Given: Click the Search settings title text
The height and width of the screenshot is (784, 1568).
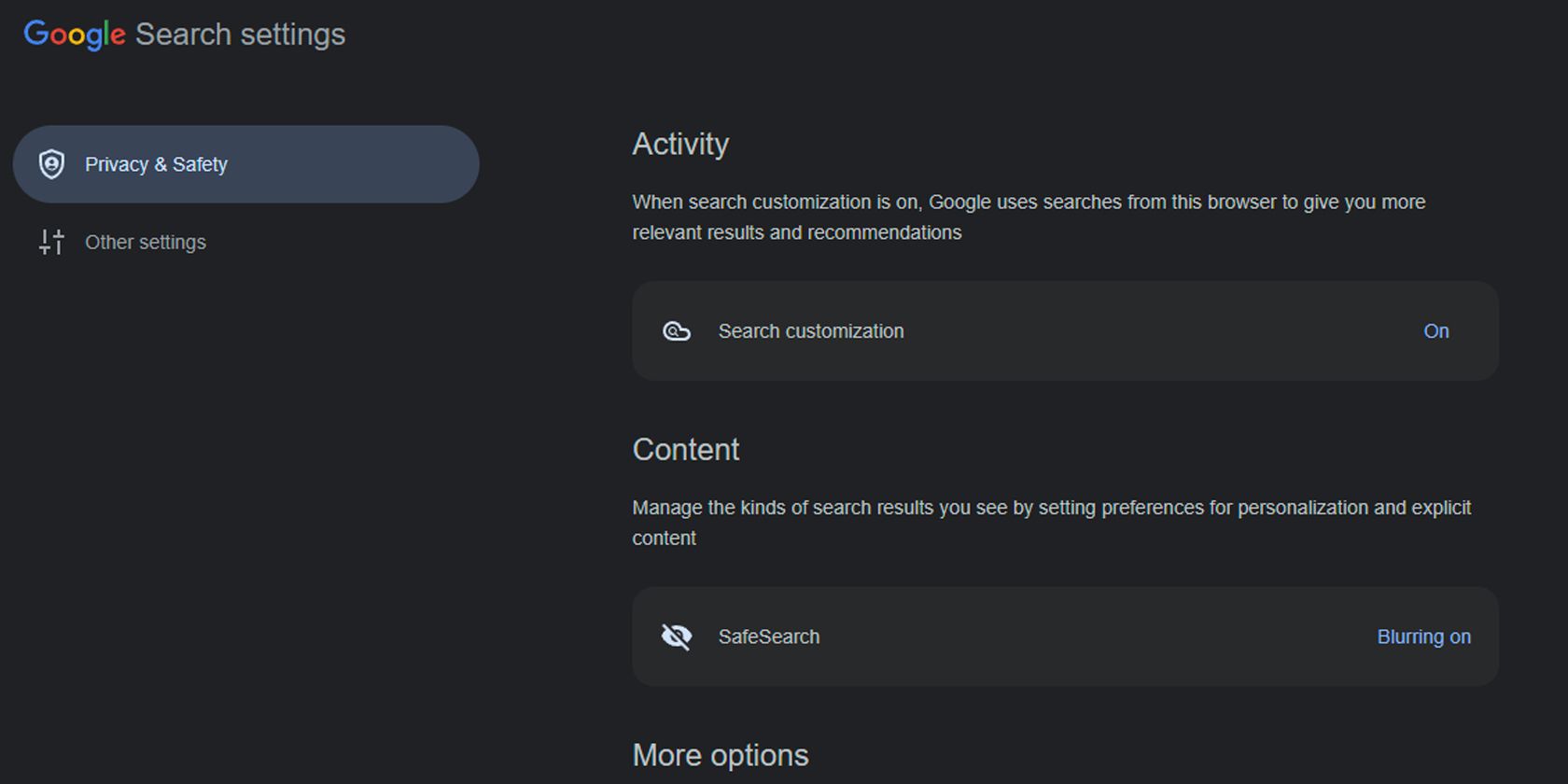Looking at the screenshot, I should pyautogui.click(x=241, y=34).
